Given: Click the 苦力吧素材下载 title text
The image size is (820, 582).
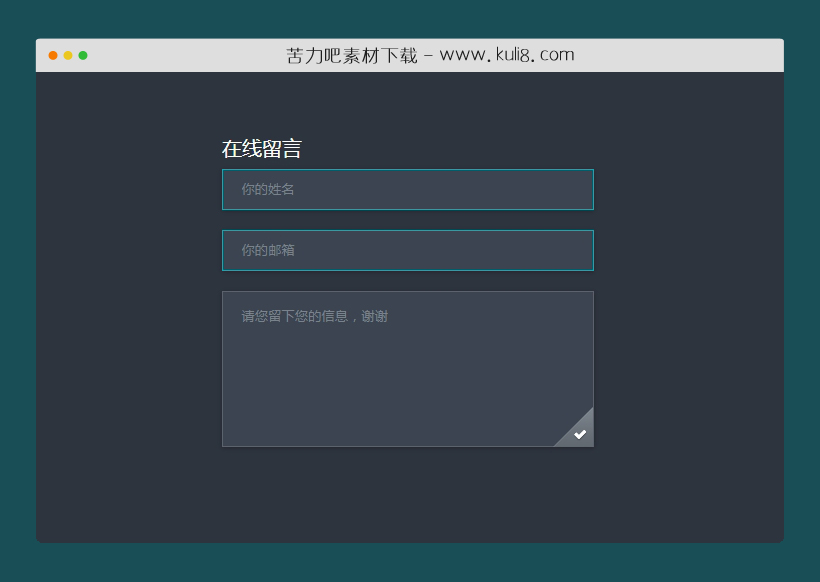Looking at the screenshot, I should pyautogui.click(x=355, y=54).
